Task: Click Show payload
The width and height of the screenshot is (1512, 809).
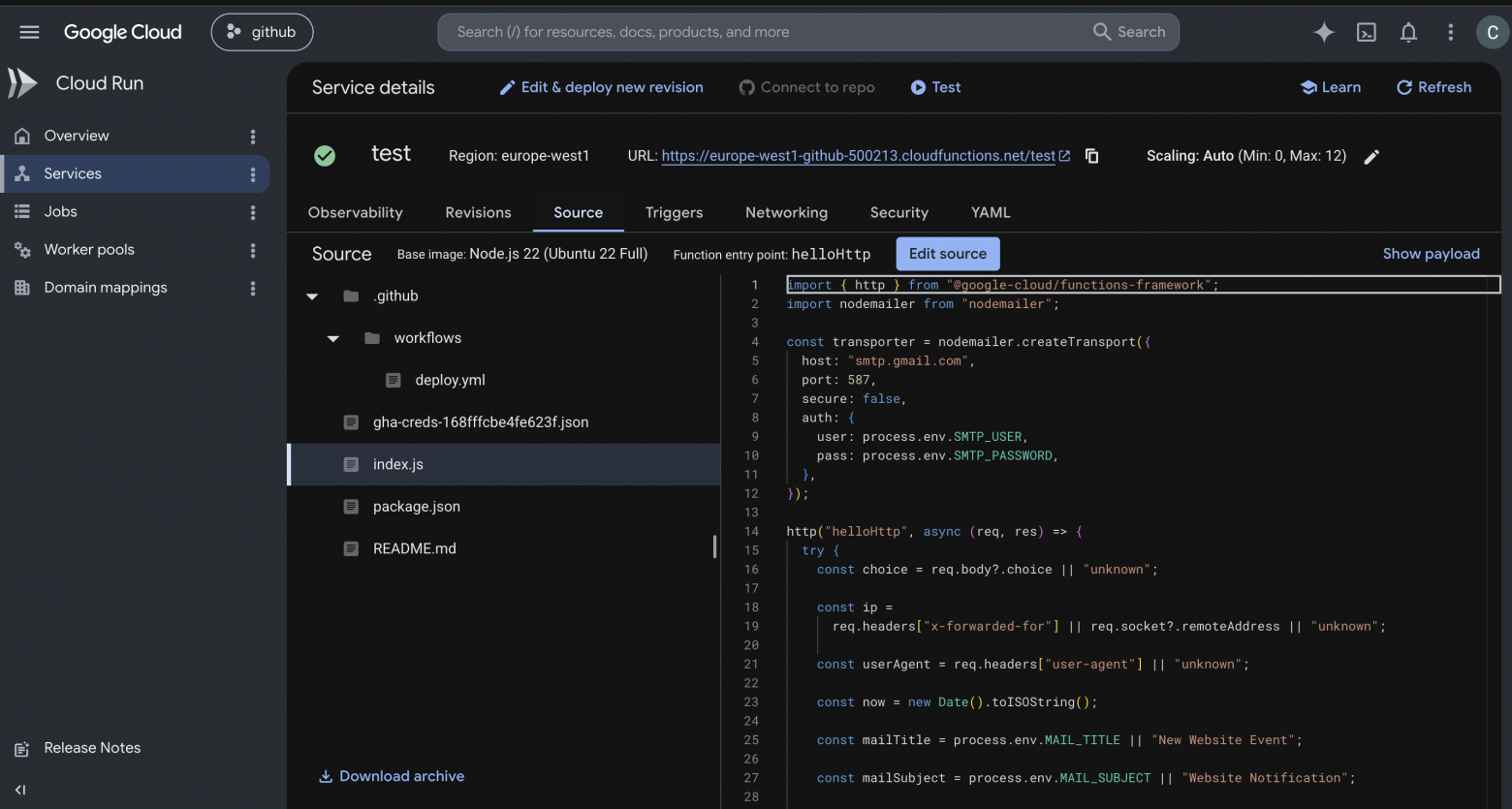Action: click(x=1431, y=254)
